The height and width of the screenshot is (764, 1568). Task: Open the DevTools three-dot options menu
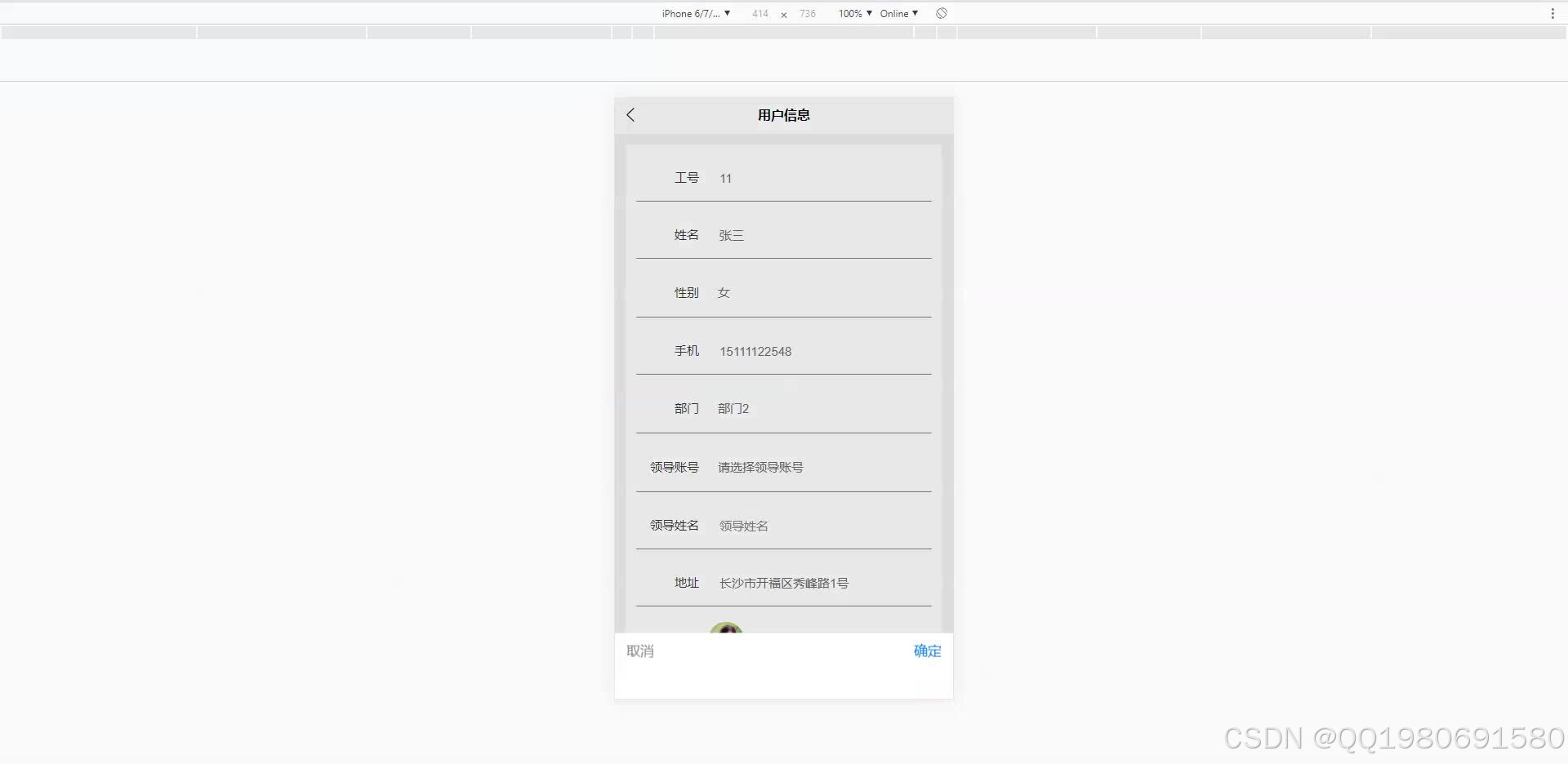tap(1551, 13)
